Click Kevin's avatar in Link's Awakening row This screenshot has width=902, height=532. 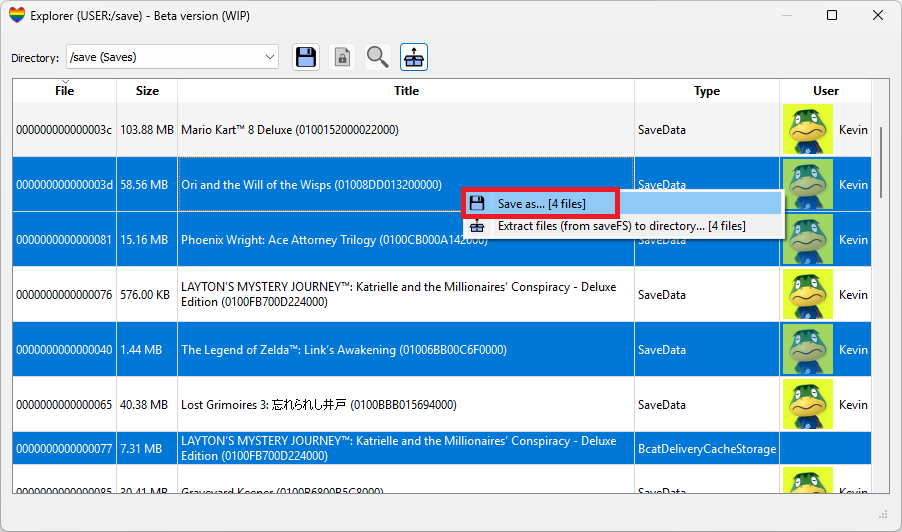(x=808, y=350)
